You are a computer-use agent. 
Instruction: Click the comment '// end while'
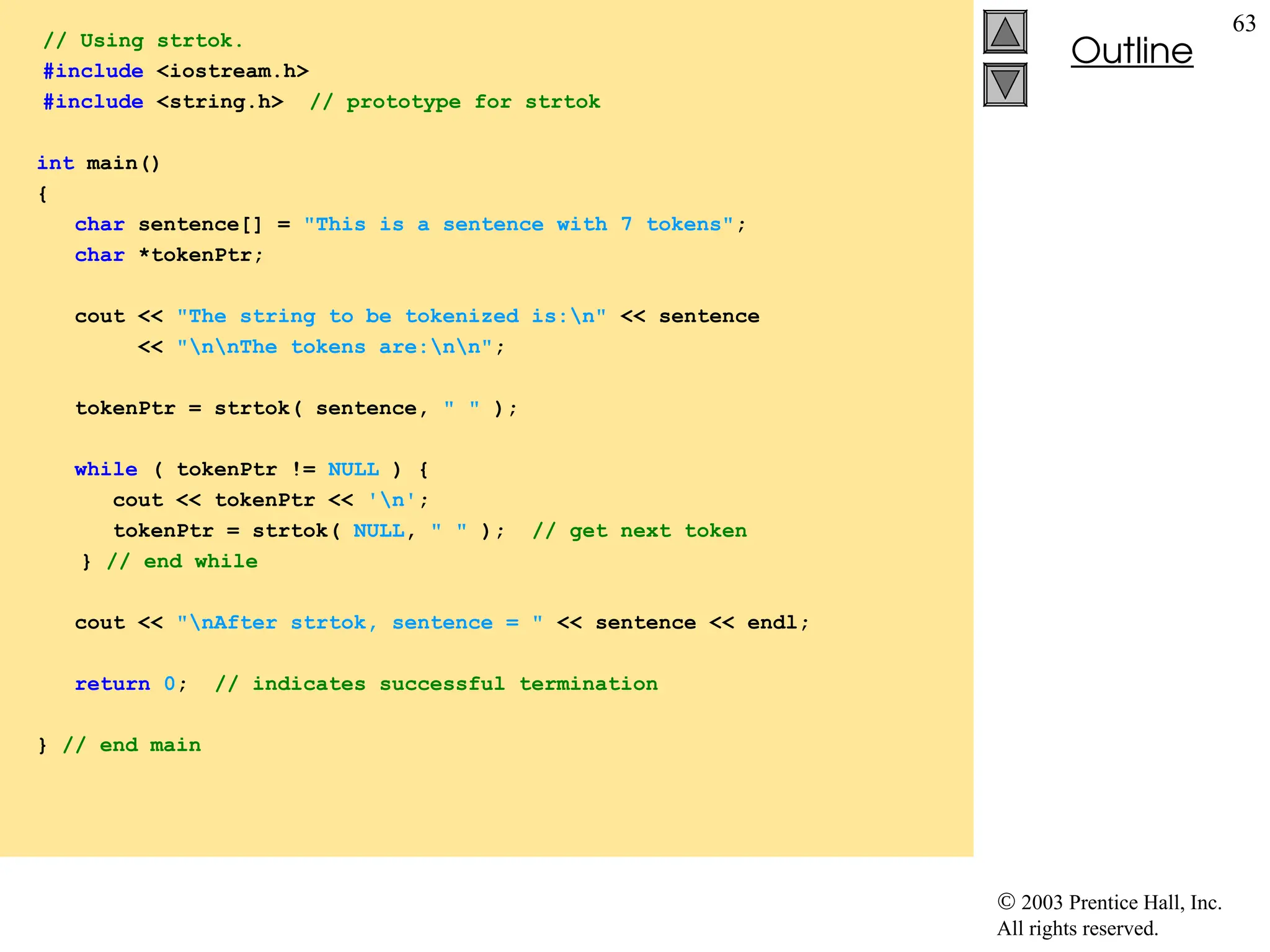(x=182, y=562)
